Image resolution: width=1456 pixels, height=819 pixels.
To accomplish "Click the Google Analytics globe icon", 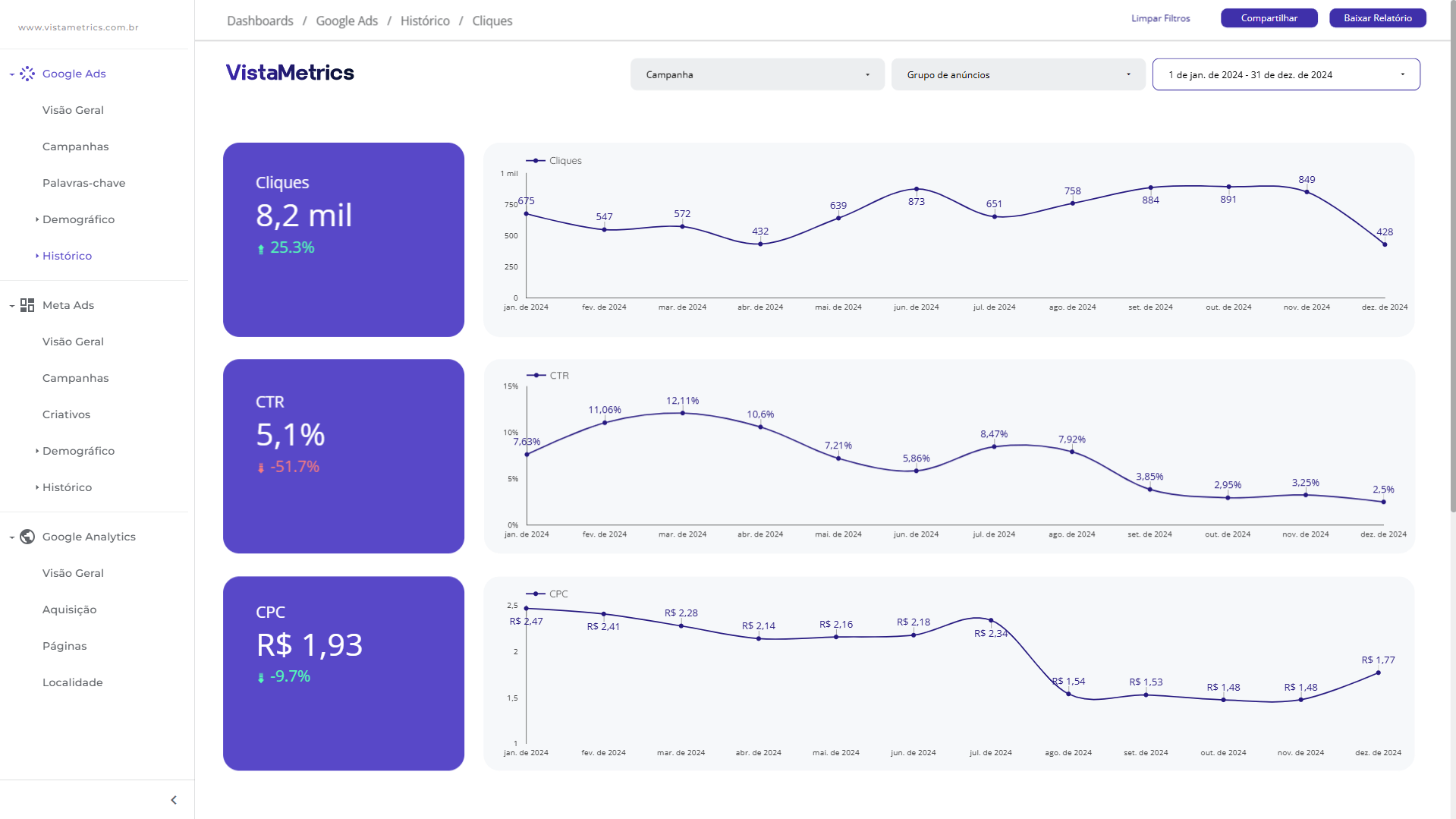I will coord(27,537).
